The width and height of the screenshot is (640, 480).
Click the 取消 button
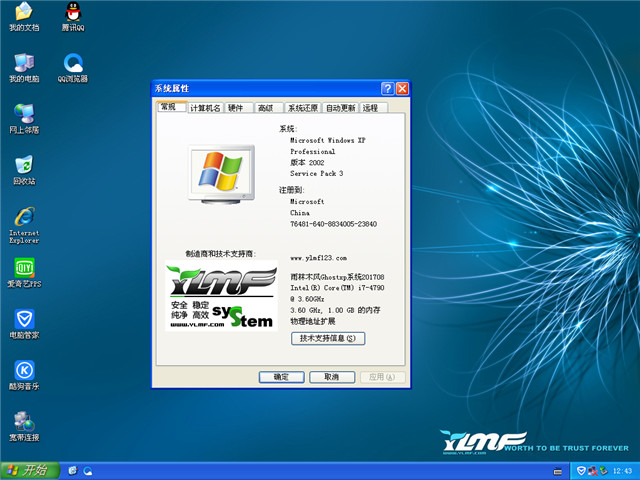coord(332,377)
